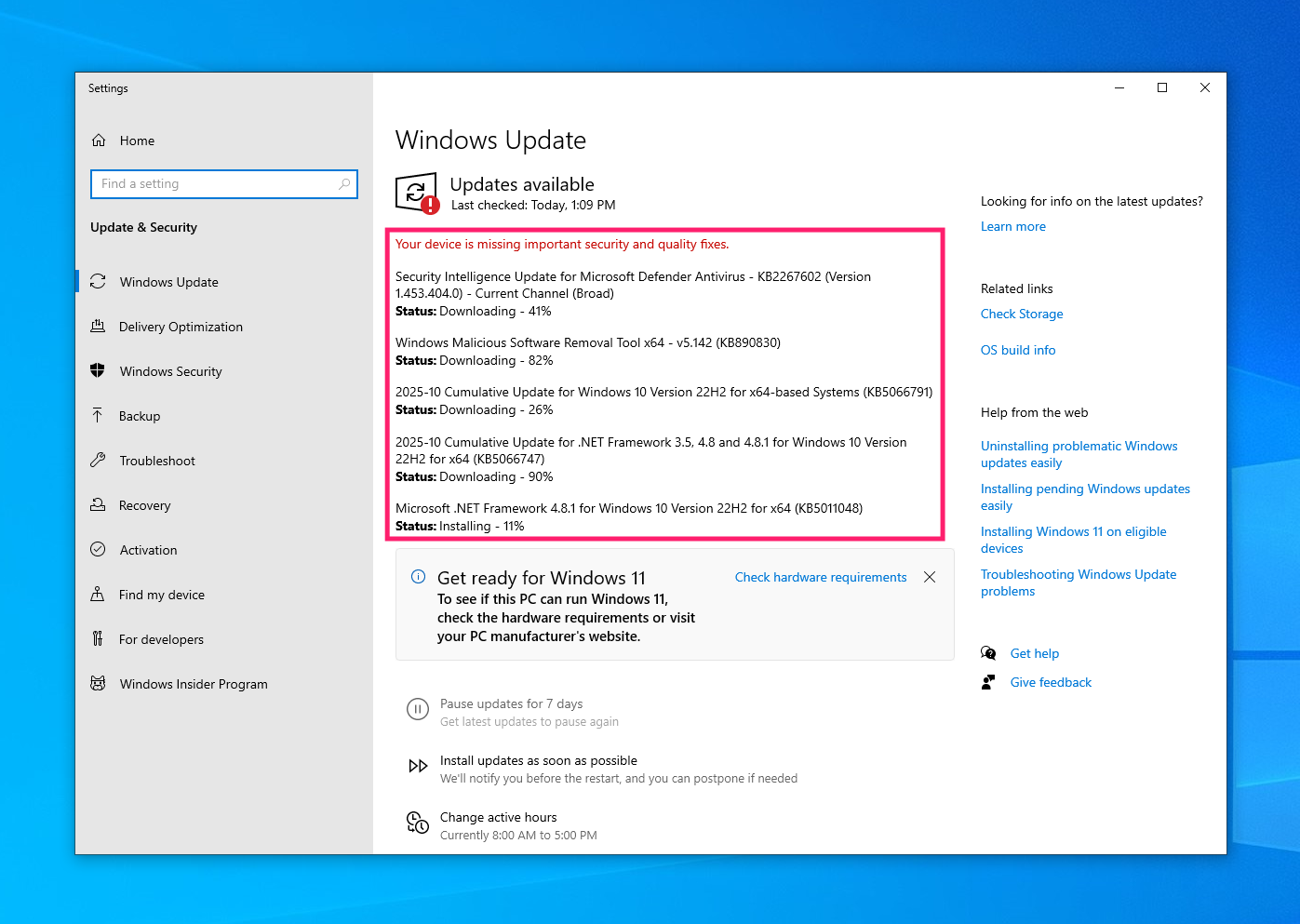Open the Check Storage link
This screenshot has height=924, width=1300.
click(1022, 314)
